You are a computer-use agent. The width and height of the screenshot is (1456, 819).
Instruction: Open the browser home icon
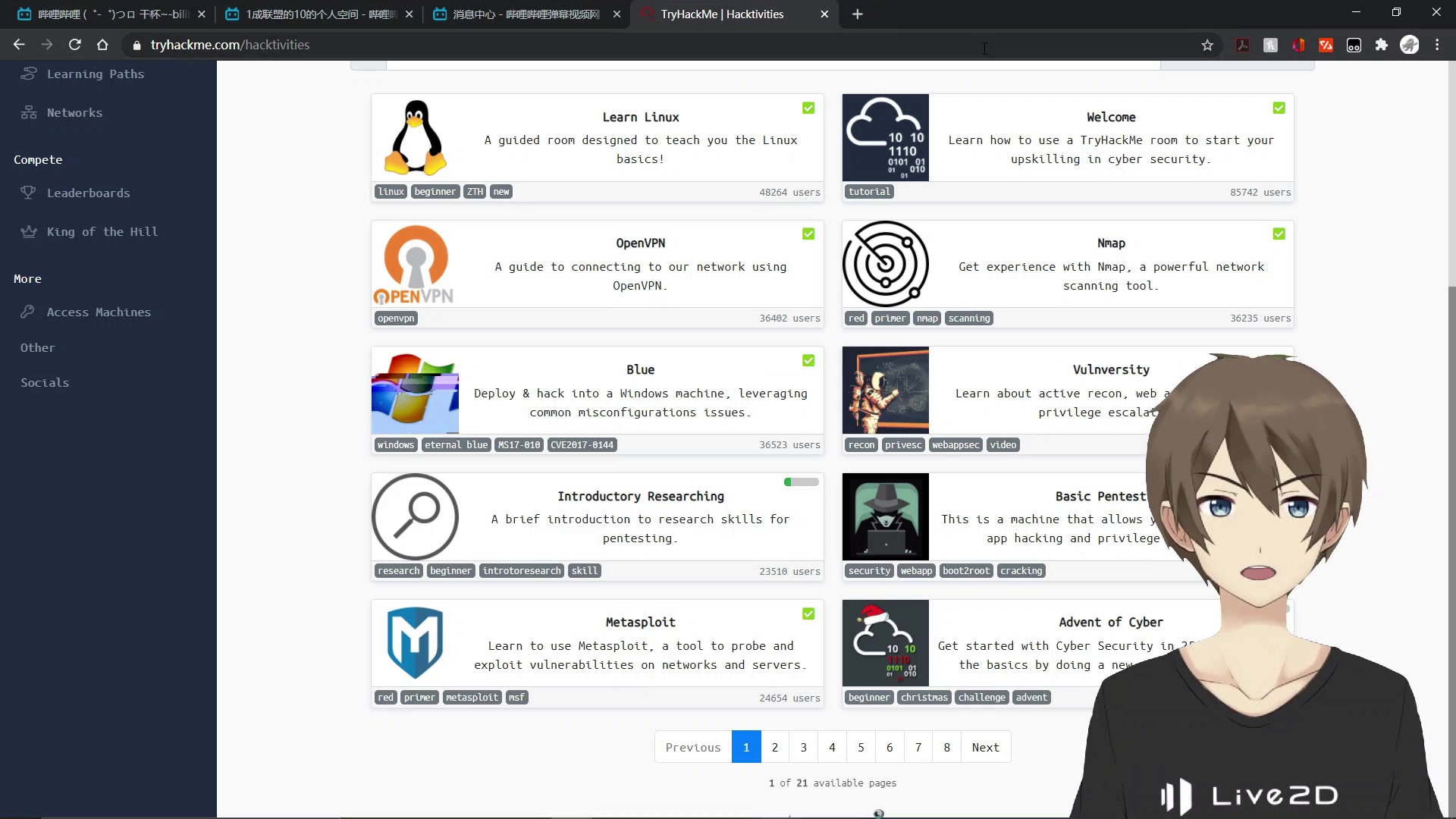(102, 45)
